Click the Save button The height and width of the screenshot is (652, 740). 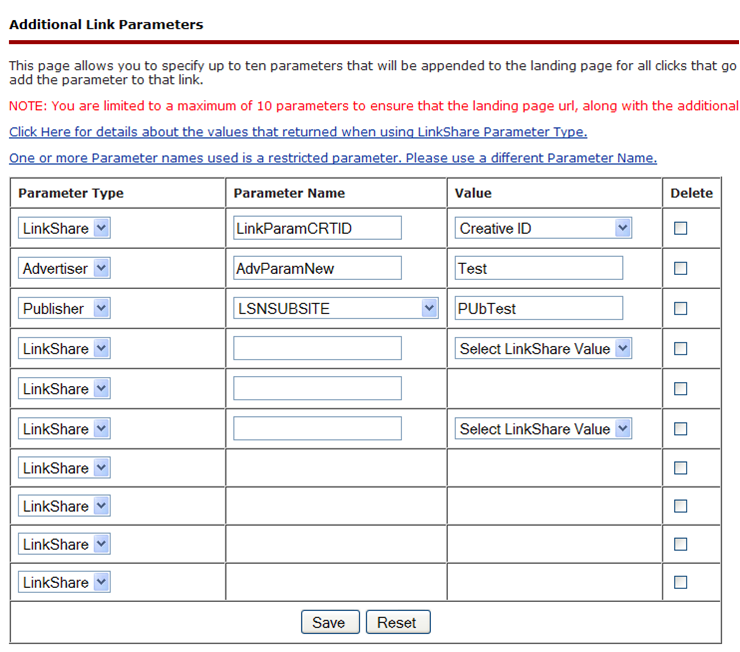328,622
